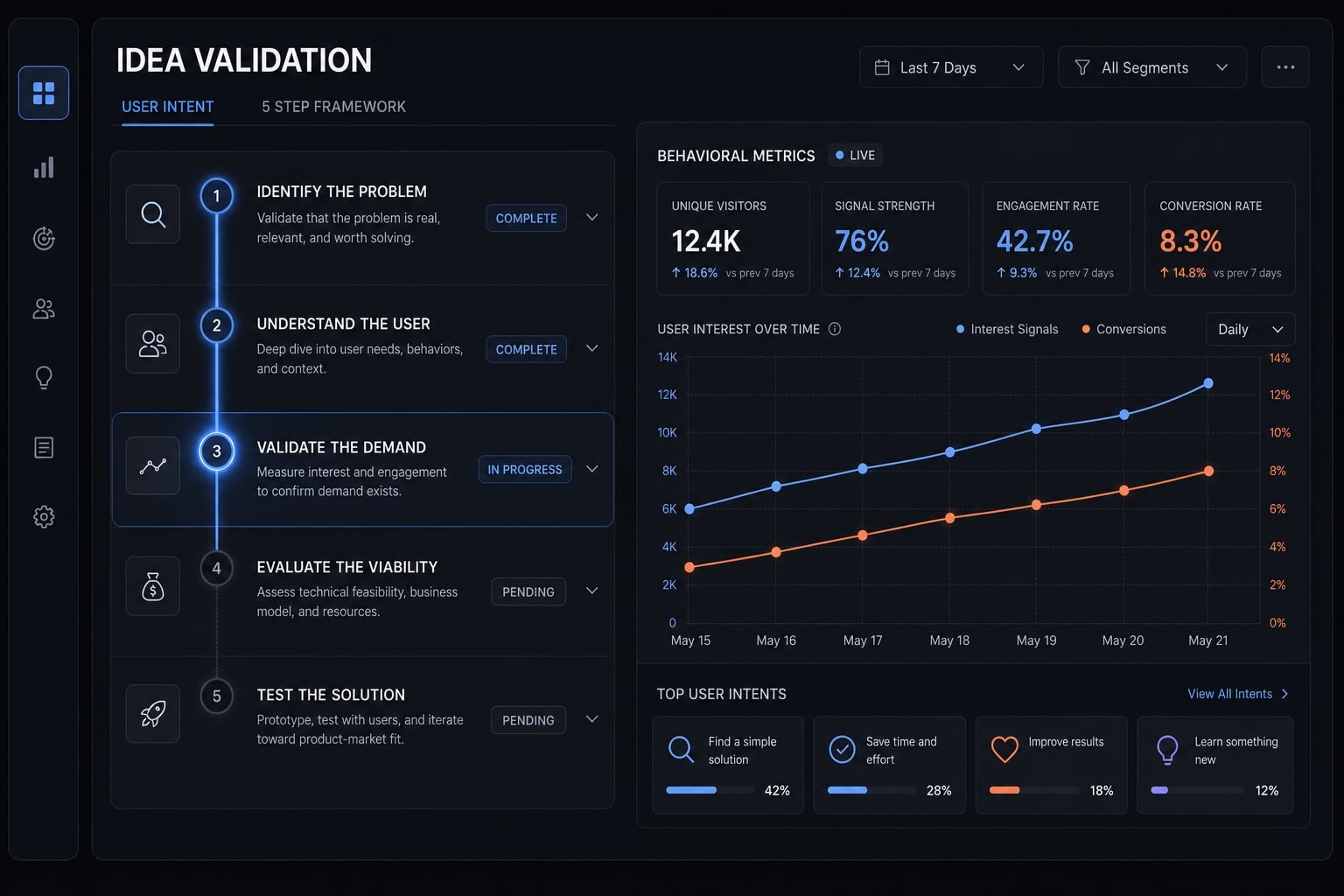
Task: Click the 12% progress bar for Learn something new
Action: tap(1197, 790)
